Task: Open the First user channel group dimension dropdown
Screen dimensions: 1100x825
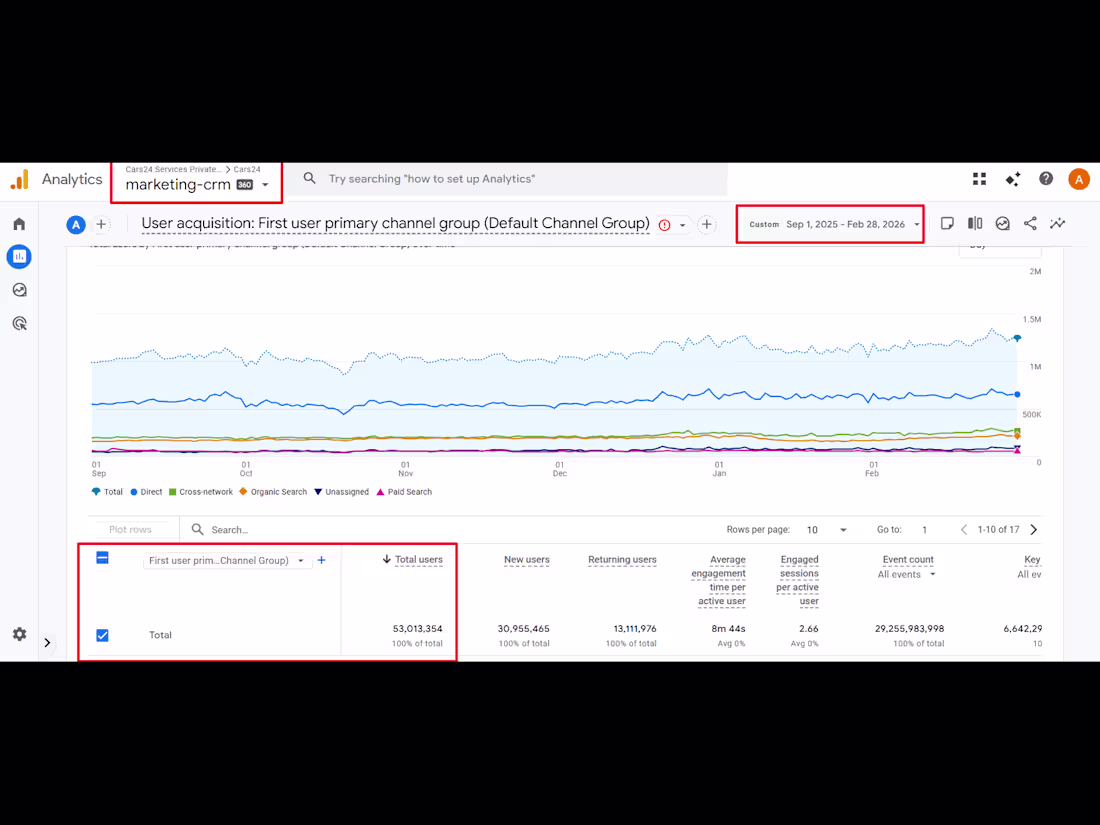Action: [x=228, y=560]
